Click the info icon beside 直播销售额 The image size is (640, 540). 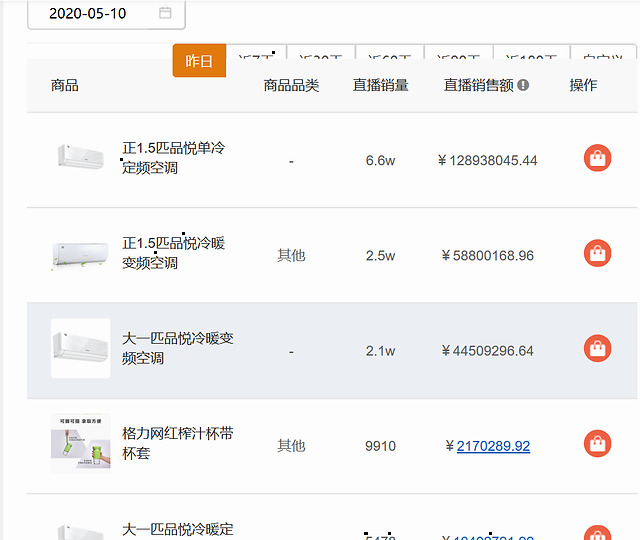coord(523,86)
